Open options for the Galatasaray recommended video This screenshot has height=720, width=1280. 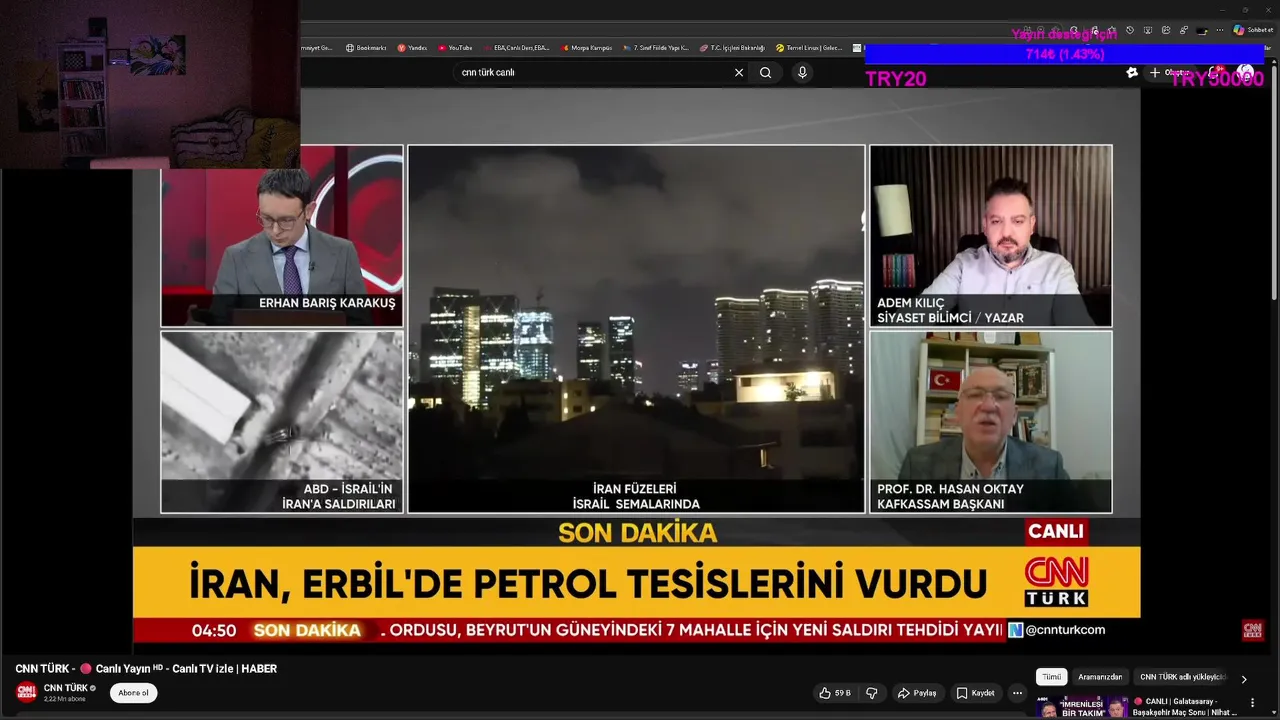(x=1253, y=703)
